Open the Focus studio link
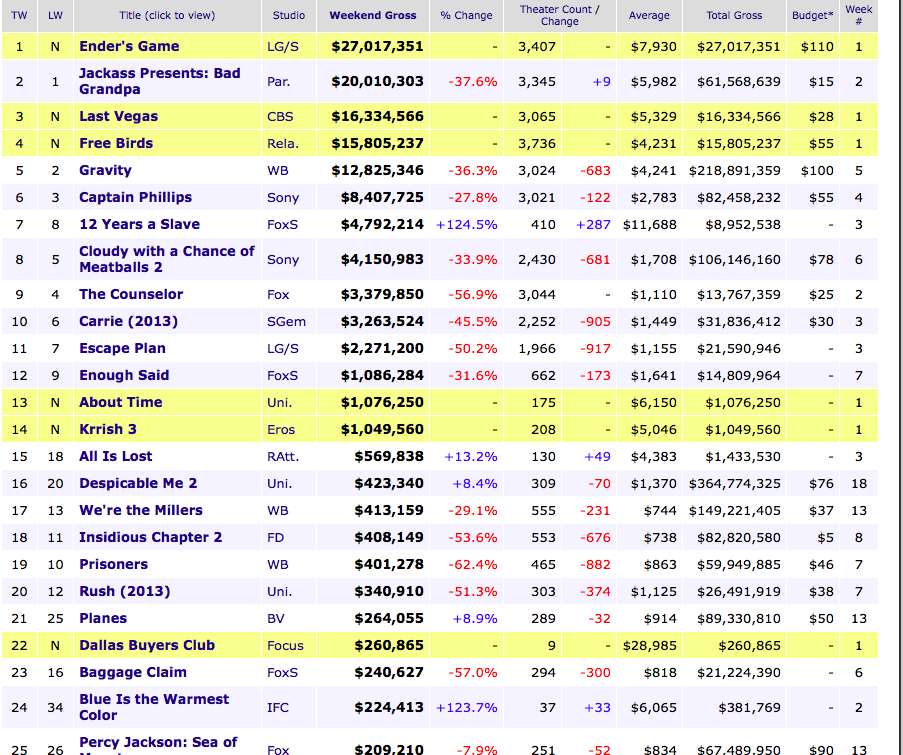 coord(285,646)
